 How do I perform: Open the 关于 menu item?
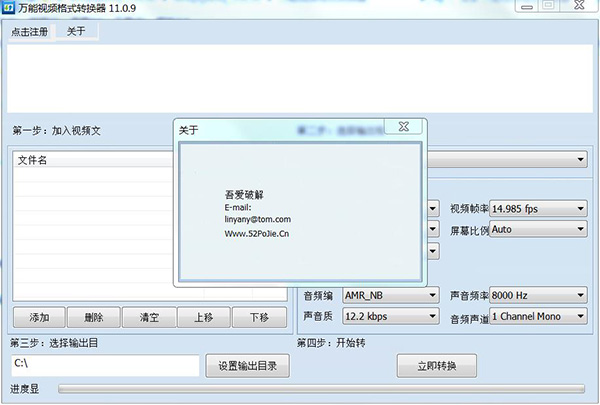[76, 32]
